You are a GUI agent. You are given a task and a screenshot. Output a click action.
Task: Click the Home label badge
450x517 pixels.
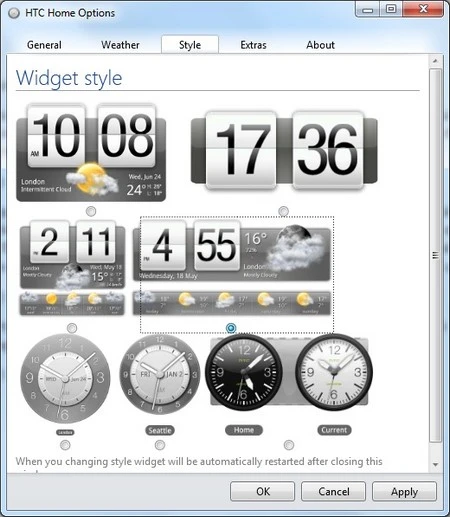pos(244,430)
